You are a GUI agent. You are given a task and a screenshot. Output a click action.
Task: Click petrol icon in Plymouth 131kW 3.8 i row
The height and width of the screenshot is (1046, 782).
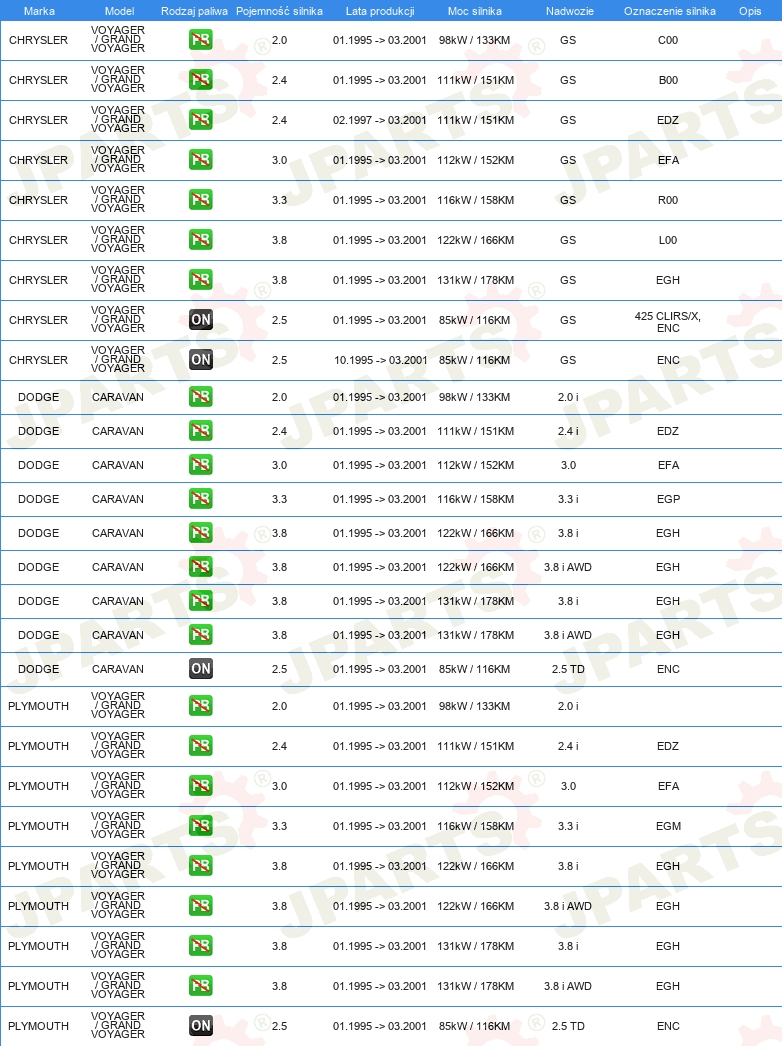point(201,946)
